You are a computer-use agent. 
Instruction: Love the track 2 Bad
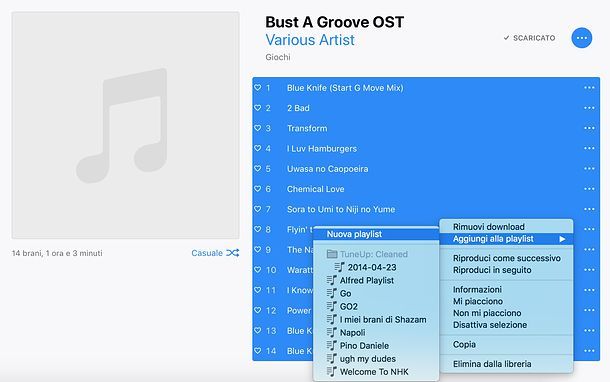[x=258, y=108]
